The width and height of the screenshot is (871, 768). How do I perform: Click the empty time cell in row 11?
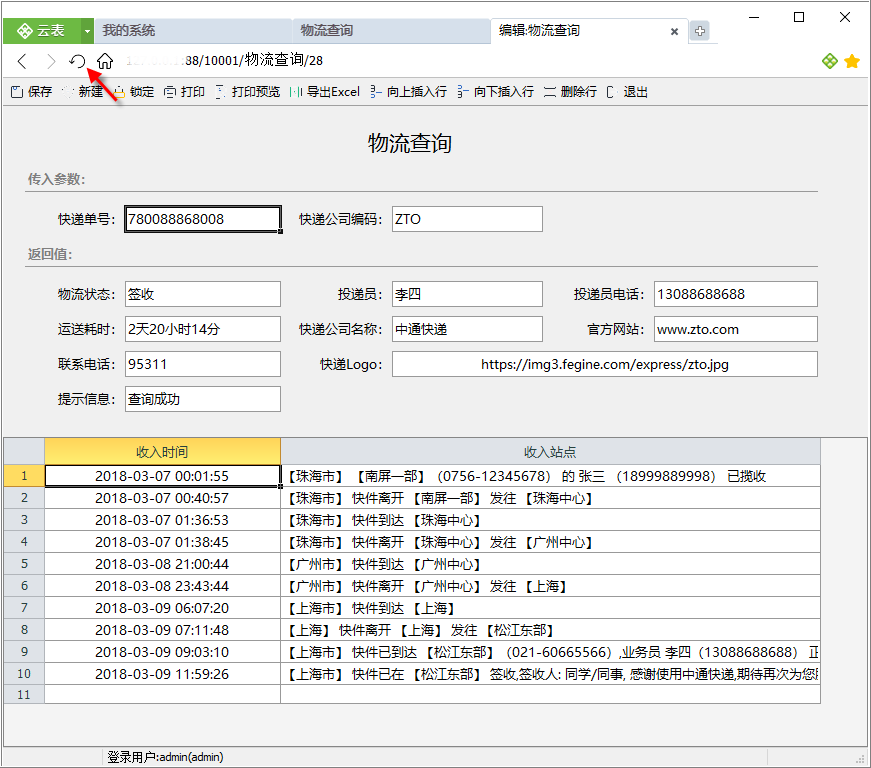[162, 694]
